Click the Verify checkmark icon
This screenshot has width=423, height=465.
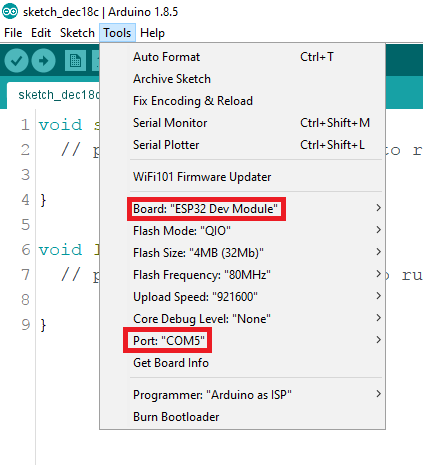coord(16,61)
